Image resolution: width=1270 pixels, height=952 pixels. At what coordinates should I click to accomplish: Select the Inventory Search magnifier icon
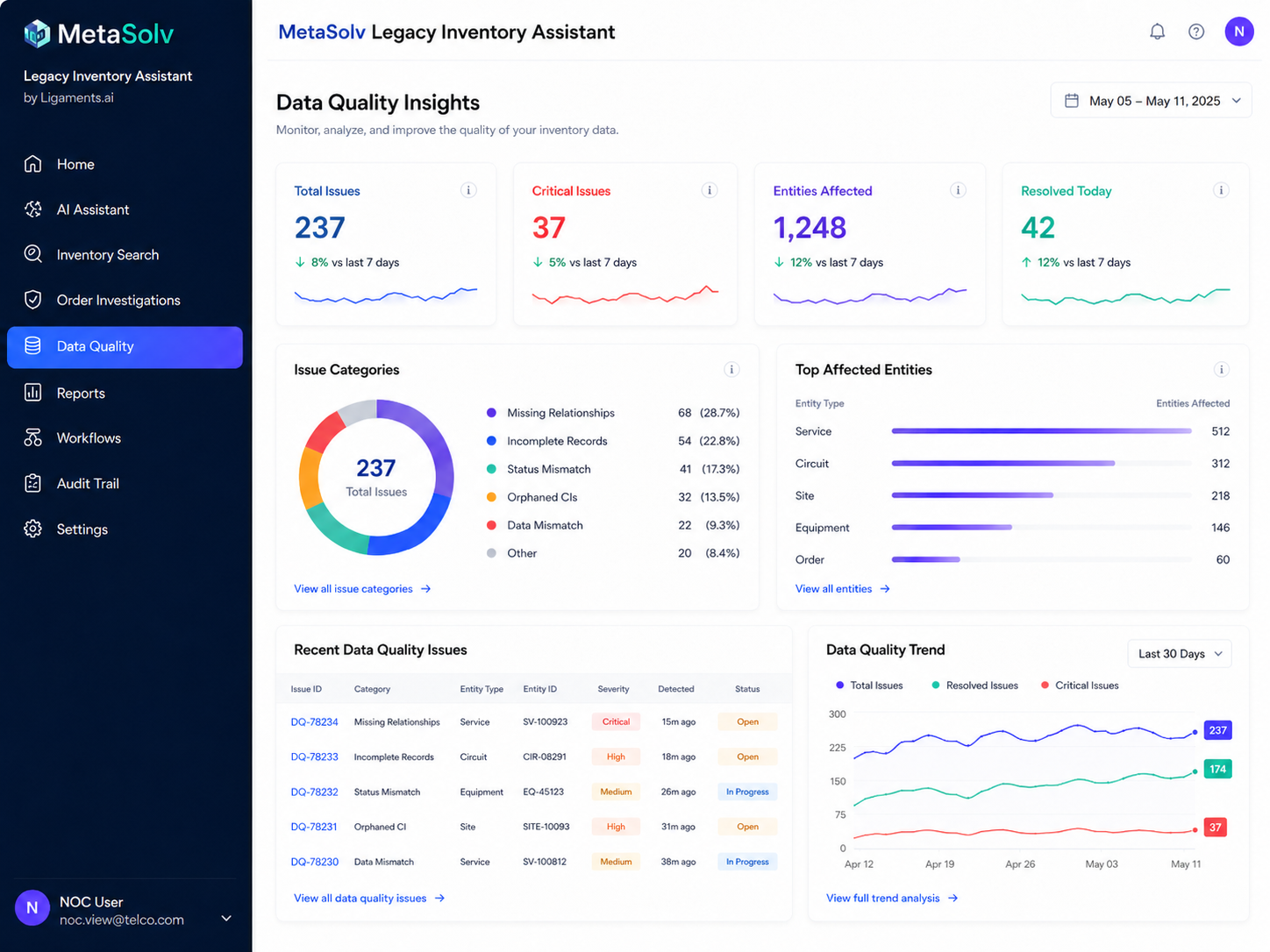[33, 254]
